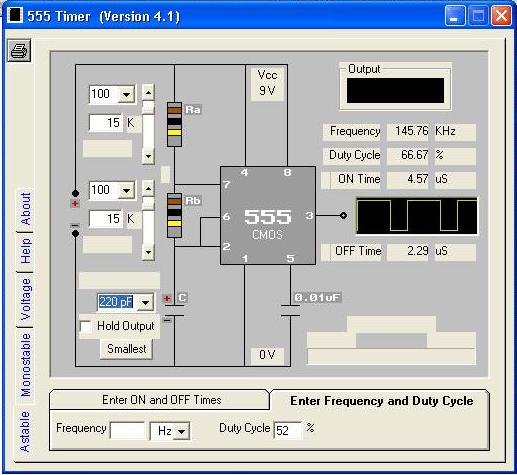Click the Rb slider down arrow
Screen dimensions: 517x475
click(x=148, y=252)
